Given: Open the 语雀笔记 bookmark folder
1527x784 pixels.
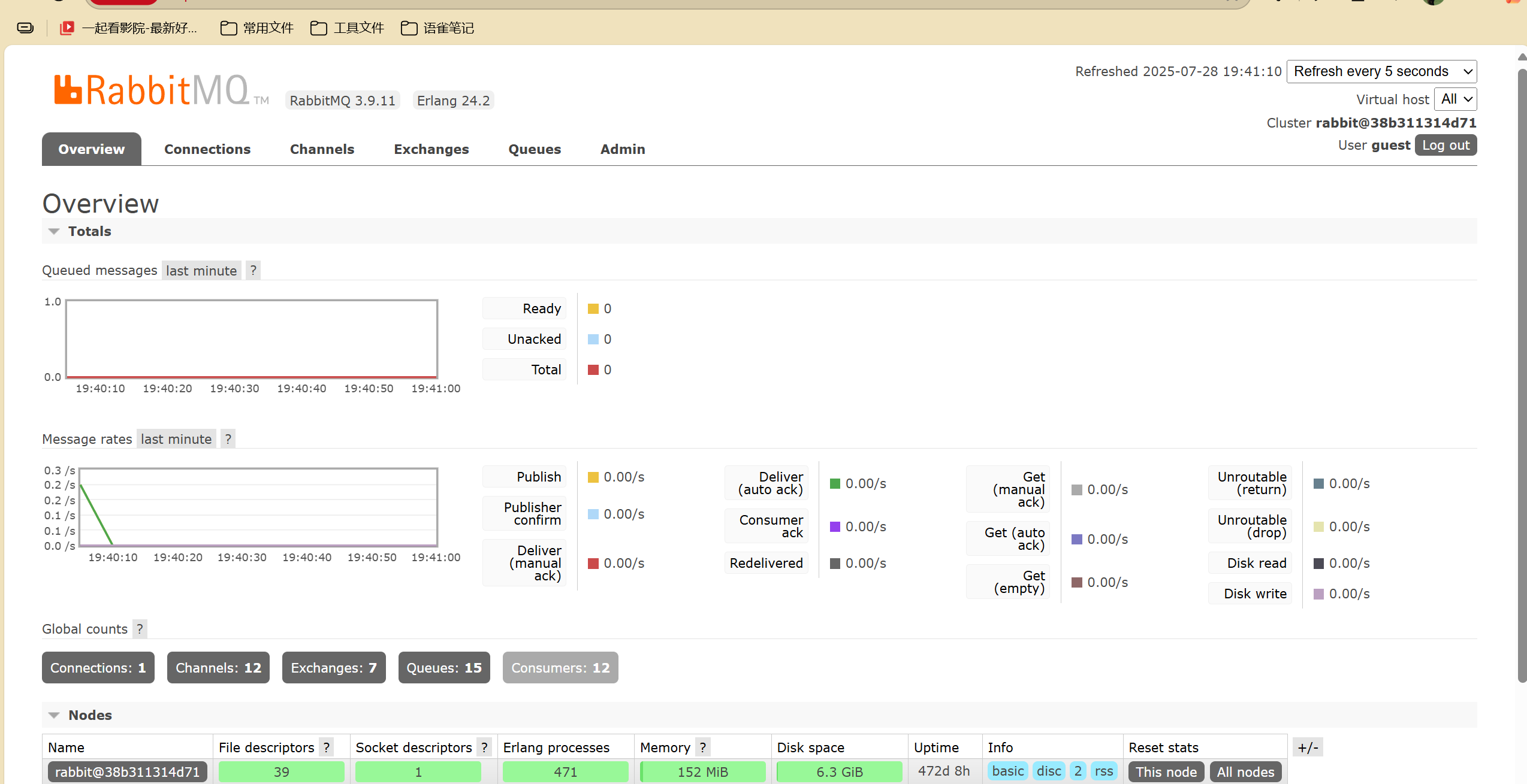Looking at the screenshot, I should [437, 28].
